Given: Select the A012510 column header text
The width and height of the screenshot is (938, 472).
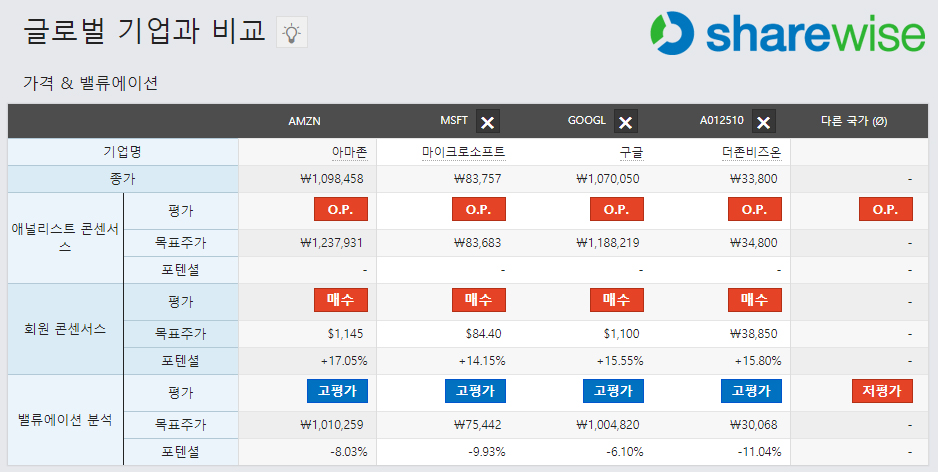Looking at the screenshot, I should coord(722,121).
